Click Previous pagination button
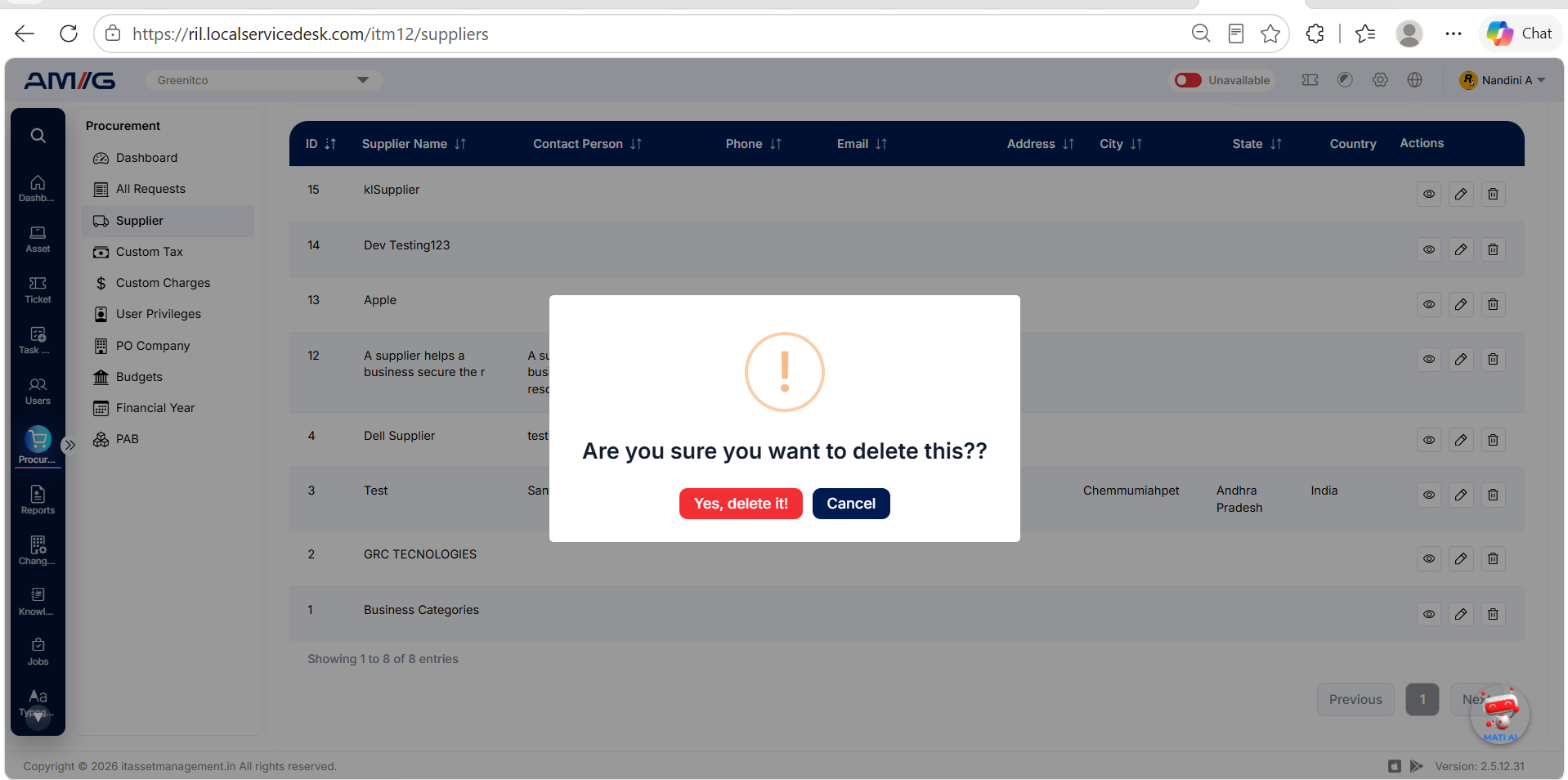 pos(1355,700)
